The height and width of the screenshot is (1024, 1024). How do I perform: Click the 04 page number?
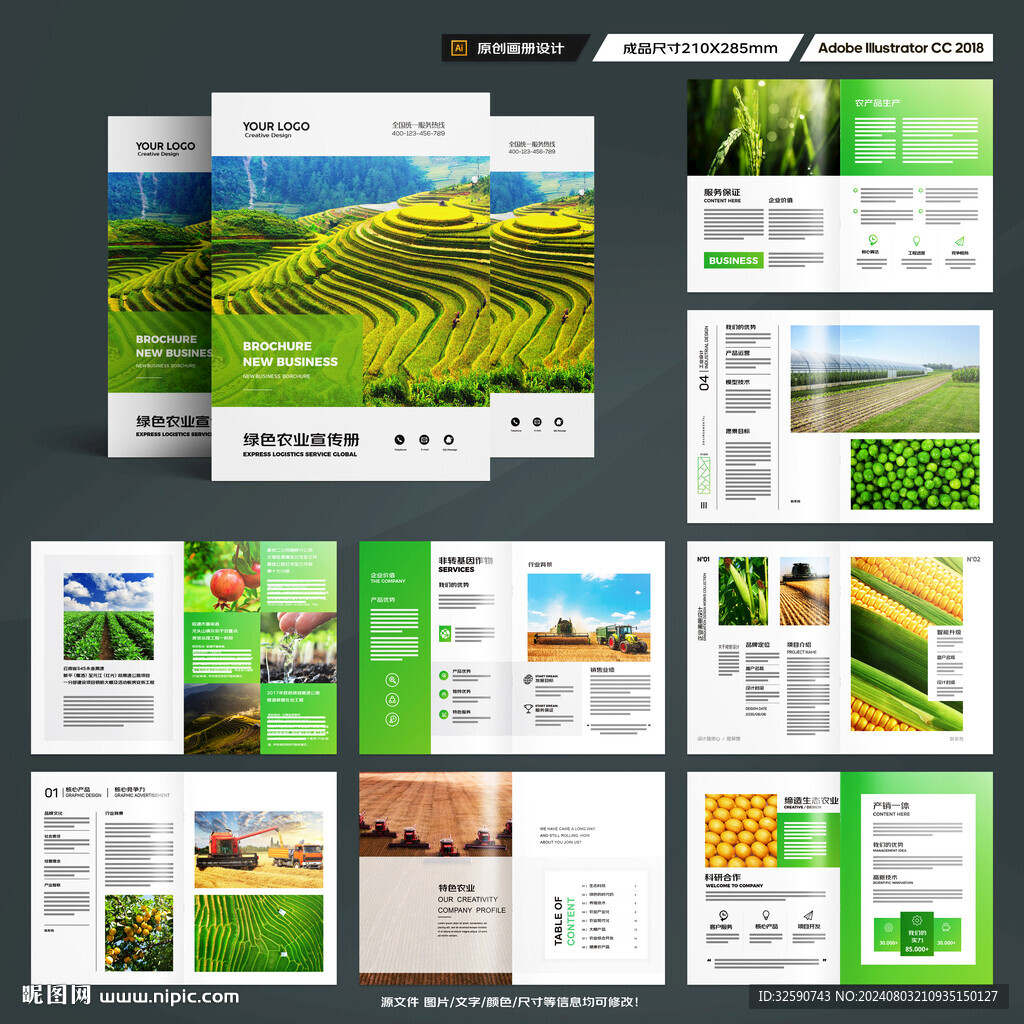coord(703,382)
